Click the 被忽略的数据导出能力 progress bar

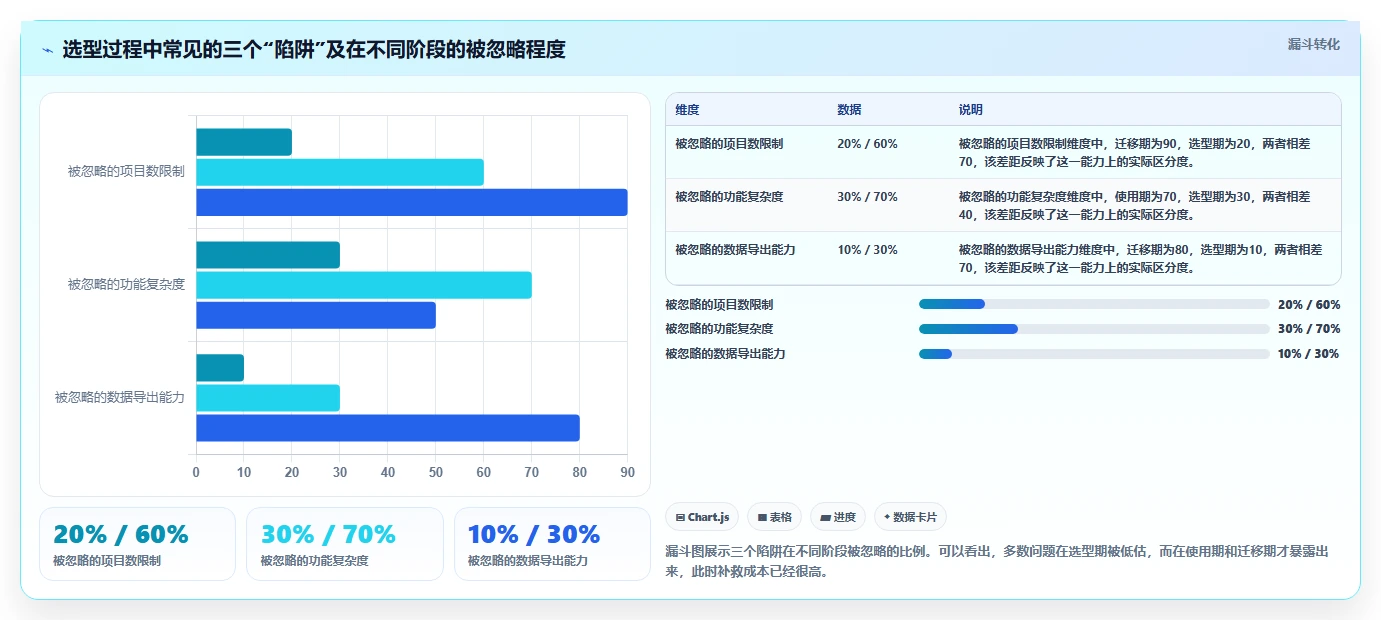(1094, 354)
